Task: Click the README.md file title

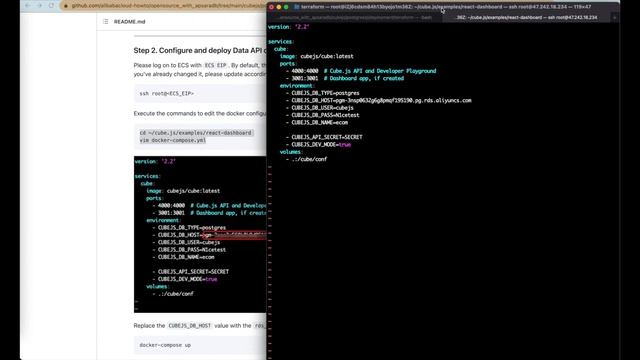Action: [129, 22]
